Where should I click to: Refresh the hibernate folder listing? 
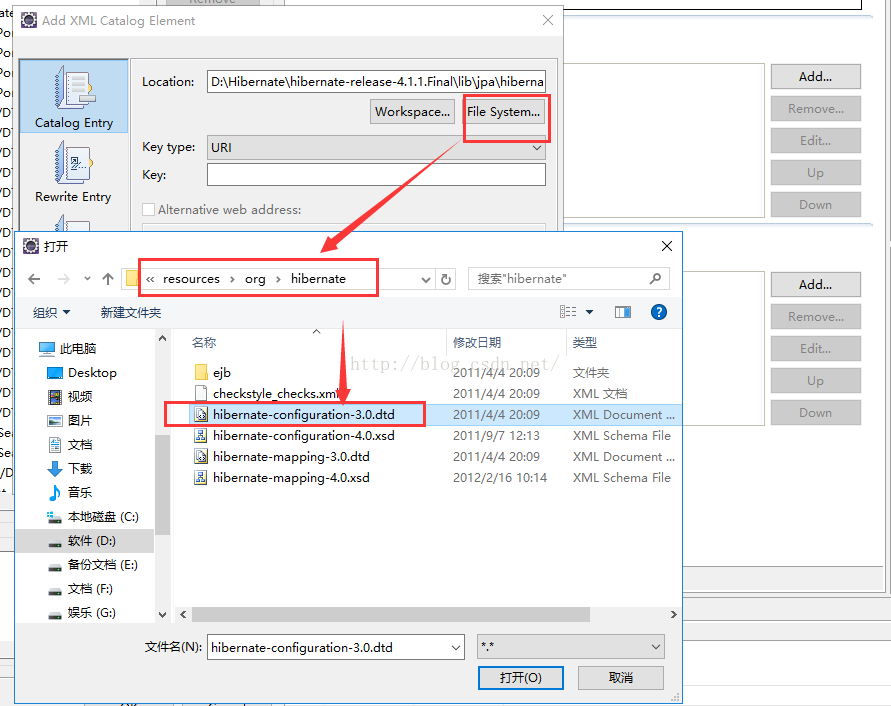point(446,279)
